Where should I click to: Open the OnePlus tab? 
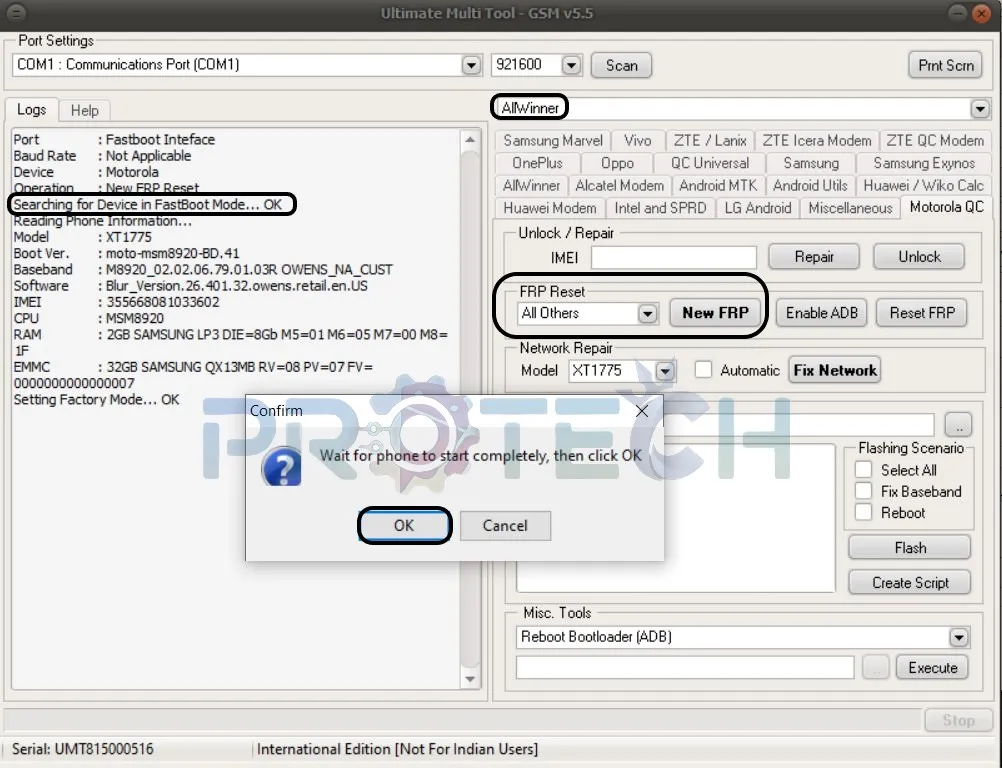coord(537,163)
